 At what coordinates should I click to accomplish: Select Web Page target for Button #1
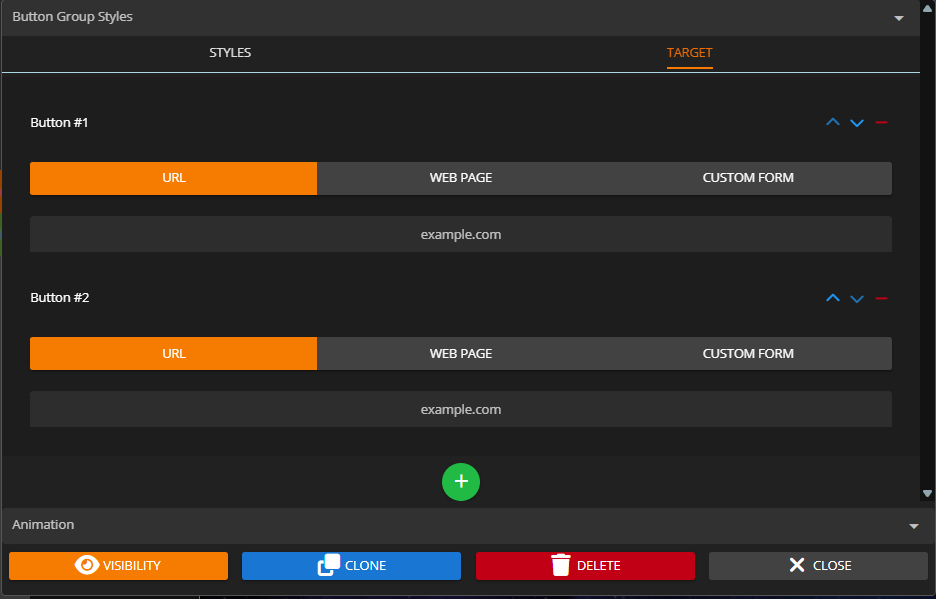pyautogui.click(x=461, y=179)
